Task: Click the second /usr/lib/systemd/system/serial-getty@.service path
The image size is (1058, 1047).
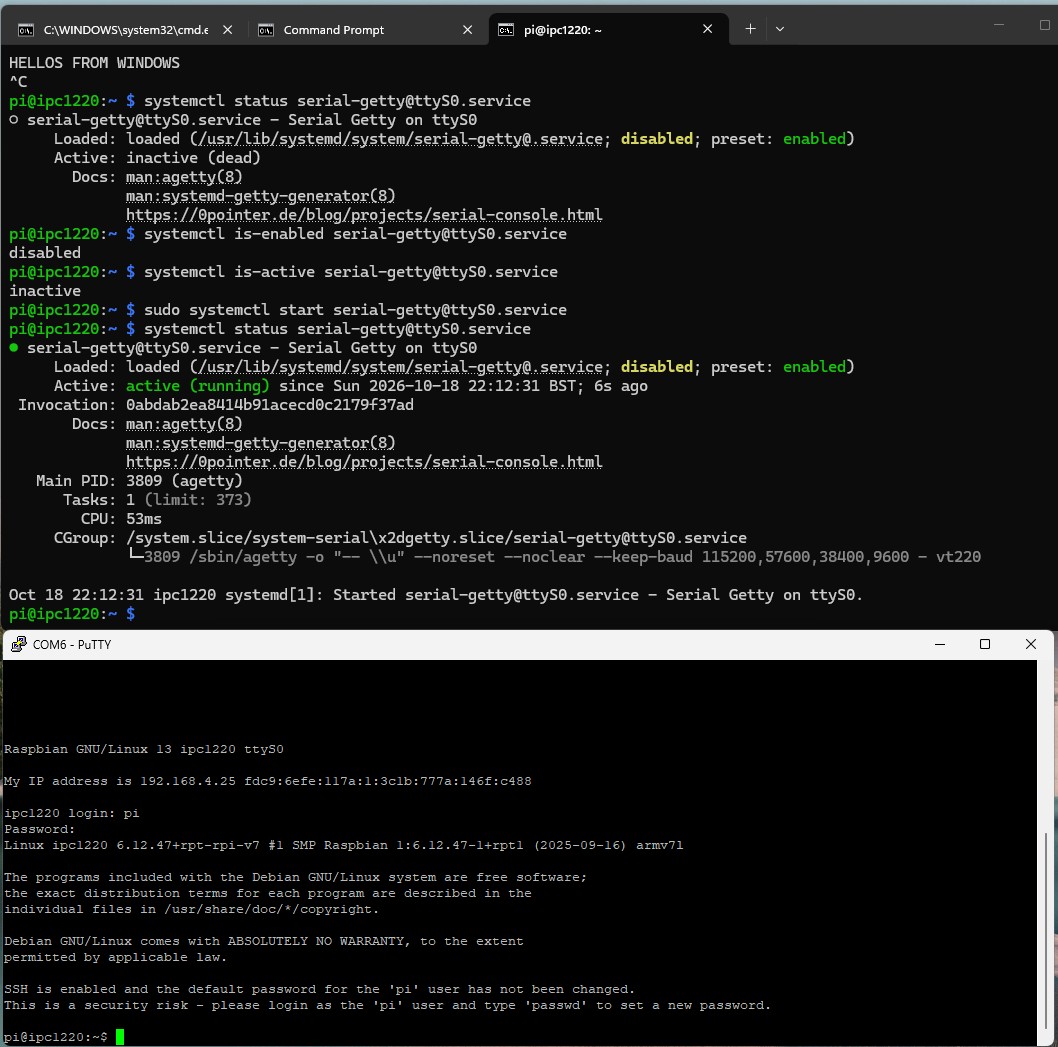Action: pyautogui.click(x=400, y=367)
